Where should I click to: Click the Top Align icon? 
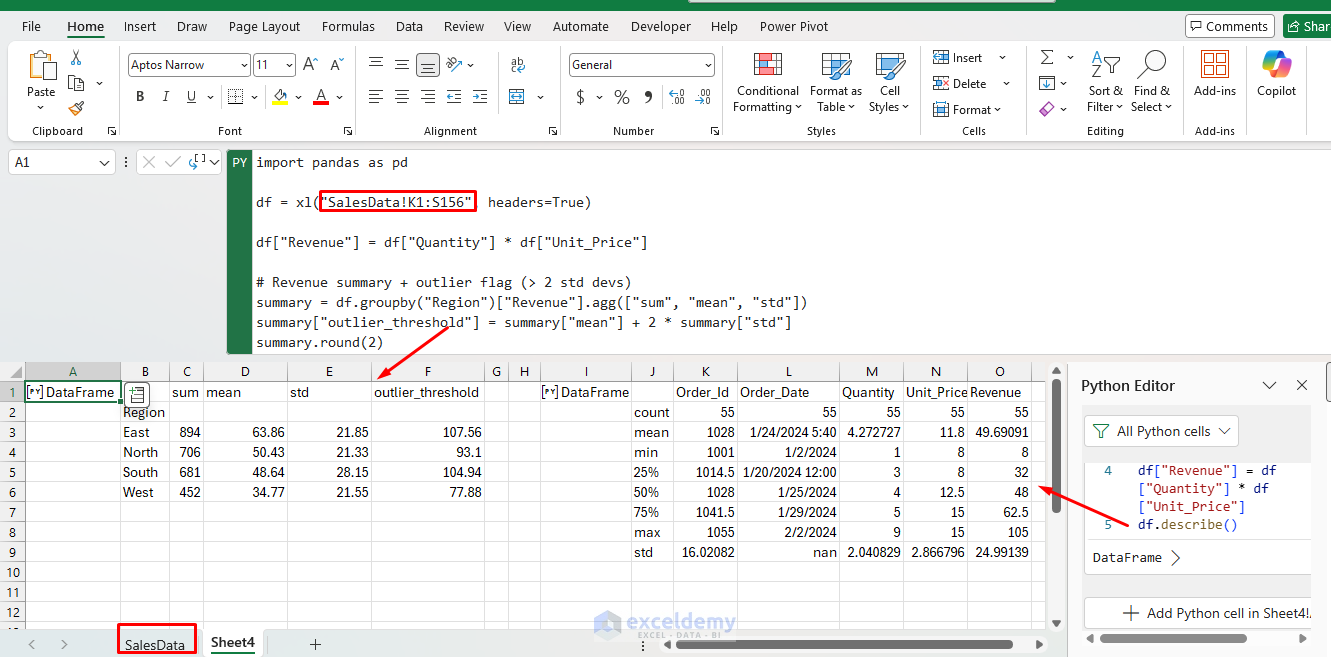coord(376,65)
